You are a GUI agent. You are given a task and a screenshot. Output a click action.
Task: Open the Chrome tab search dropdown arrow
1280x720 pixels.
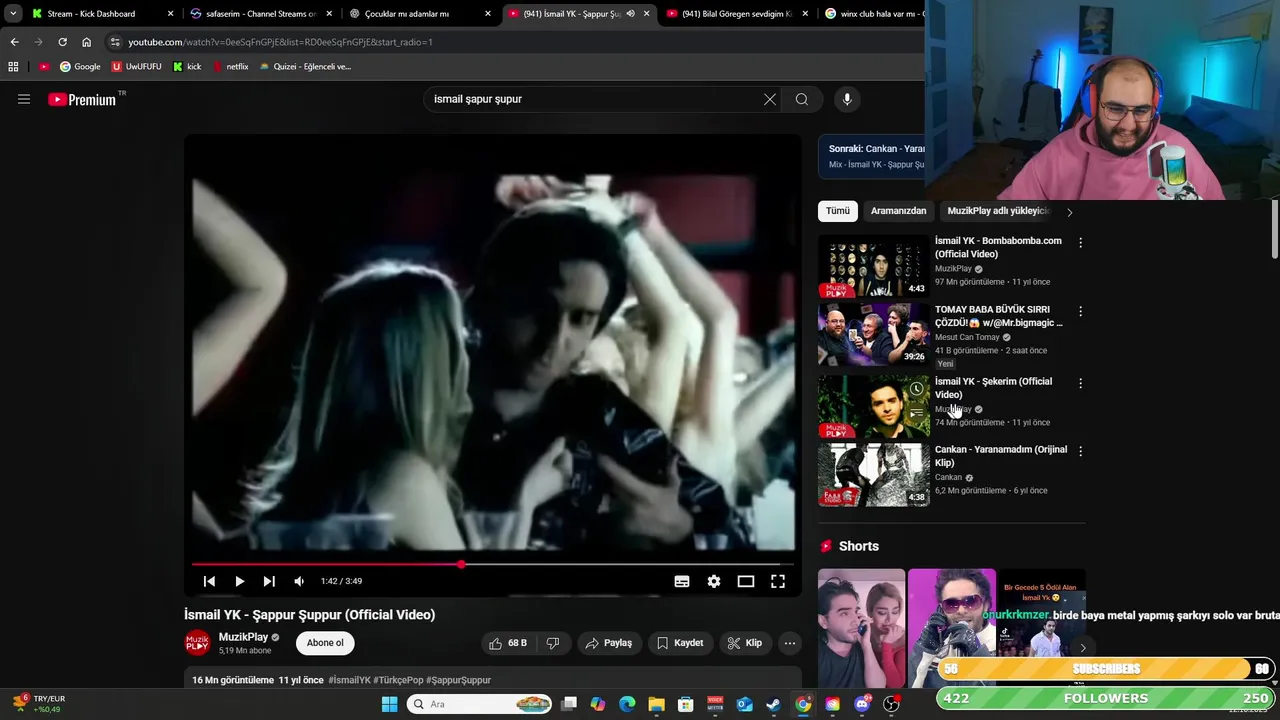13,14
